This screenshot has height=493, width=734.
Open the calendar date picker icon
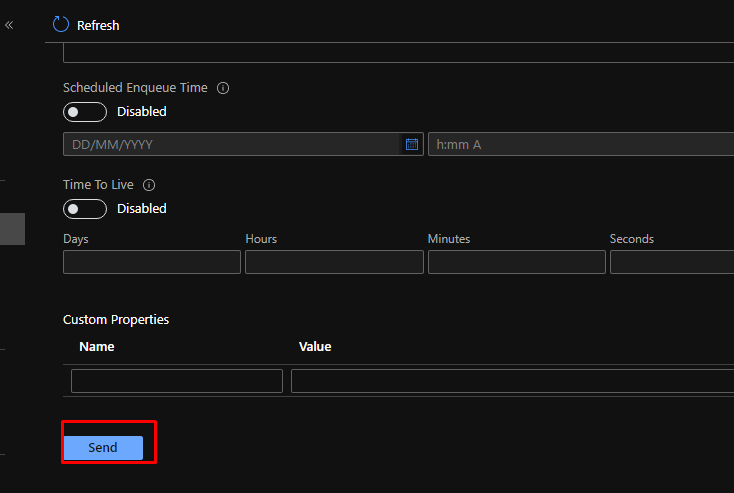tap(411, 145)
